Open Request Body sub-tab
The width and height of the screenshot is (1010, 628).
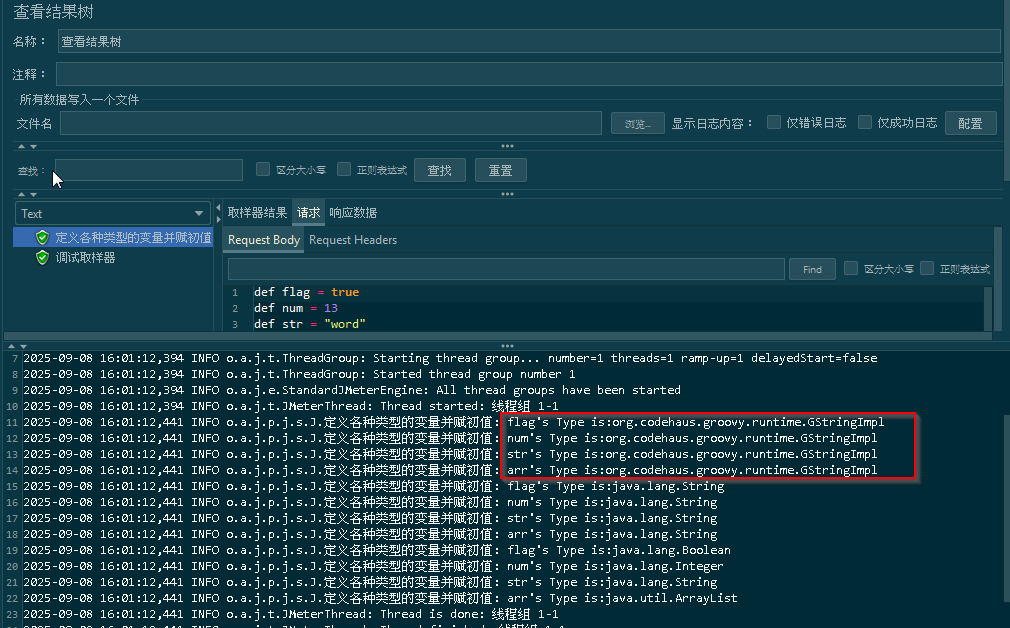pos(264,240)
